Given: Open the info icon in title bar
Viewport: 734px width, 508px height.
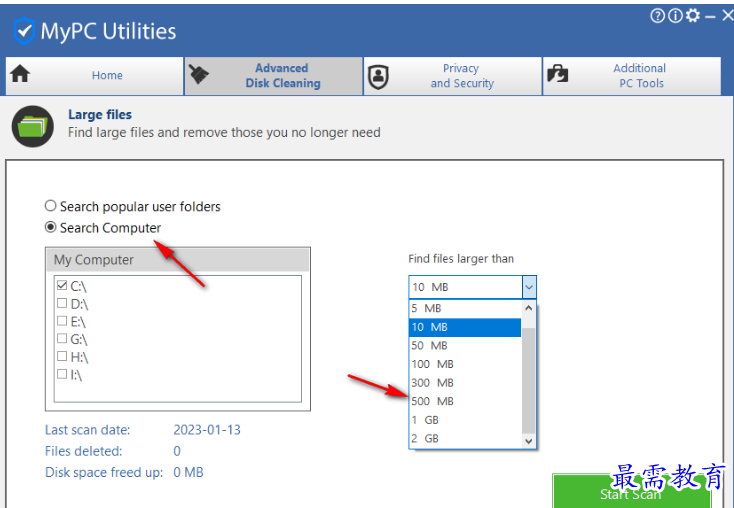Looking at the screenshot, I should click(x=675, y=16).
